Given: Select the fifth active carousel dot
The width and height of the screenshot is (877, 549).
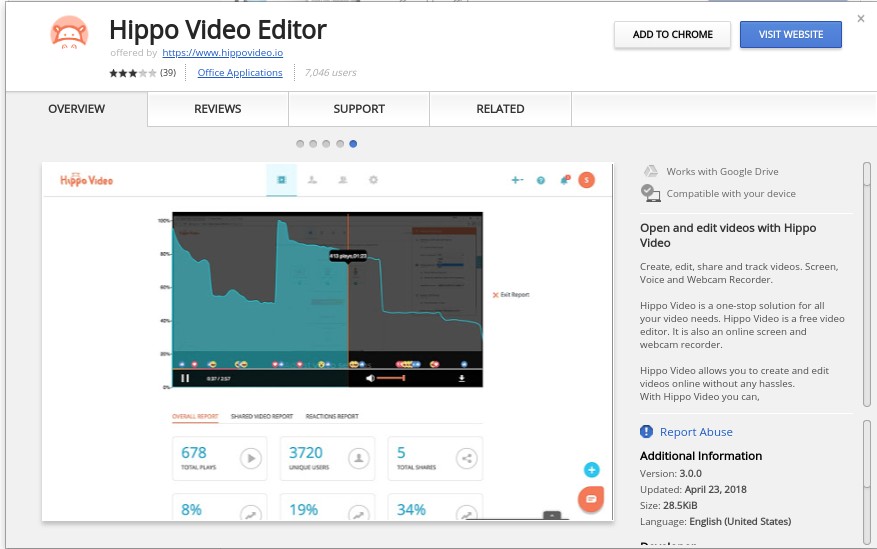Looking at the screenshot, I should click(353, 144).
